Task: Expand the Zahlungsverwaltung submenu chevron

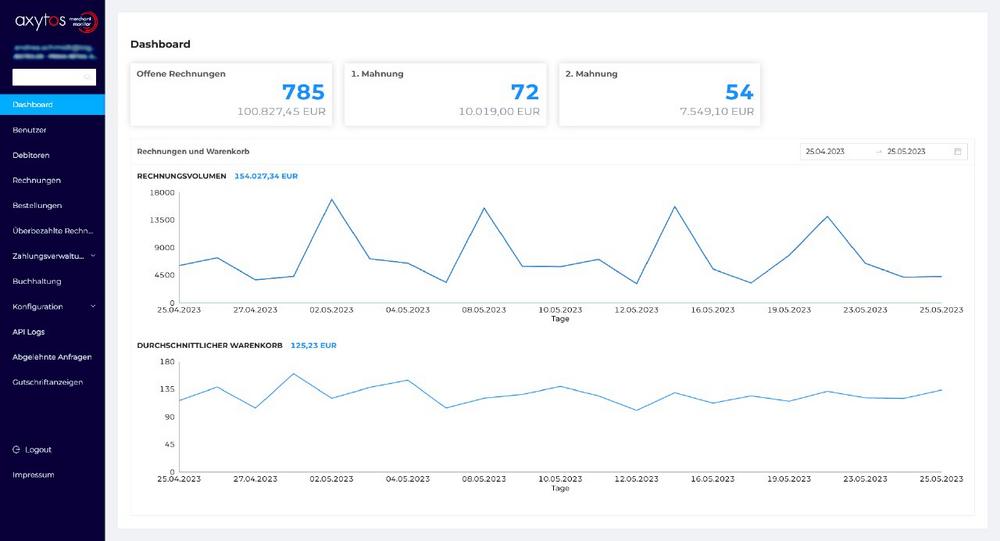Action: point(93,256)
